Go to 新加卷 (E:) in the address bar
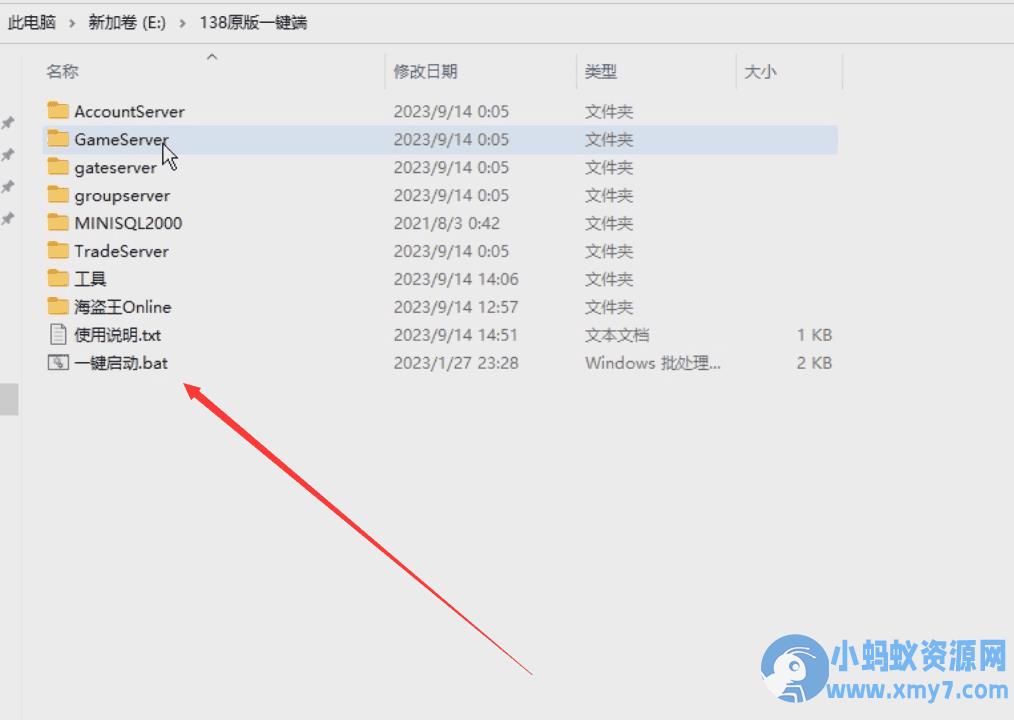 [127, 22]
